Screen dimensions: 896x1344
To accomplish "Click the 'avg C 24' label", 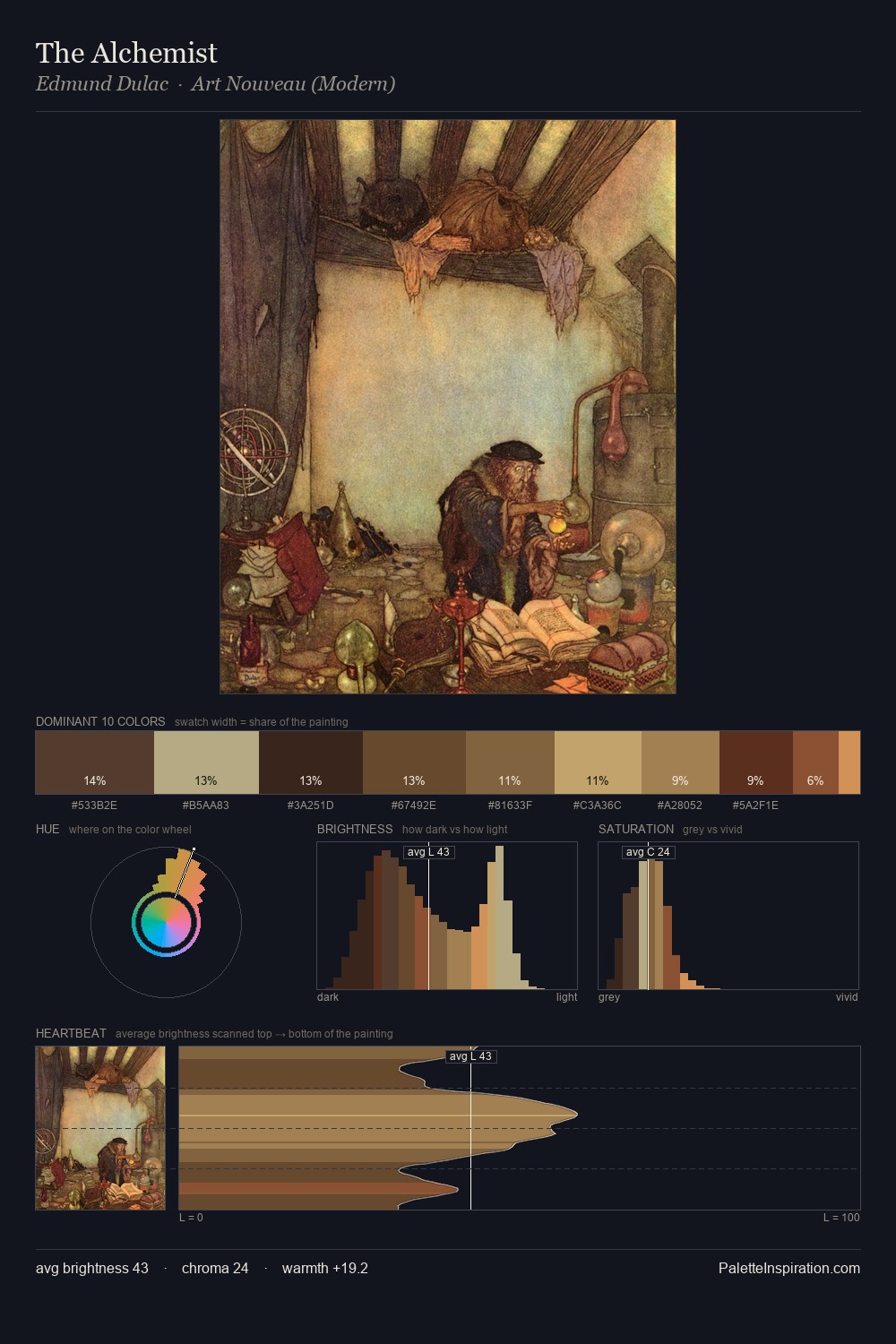I will pos(648,852).
